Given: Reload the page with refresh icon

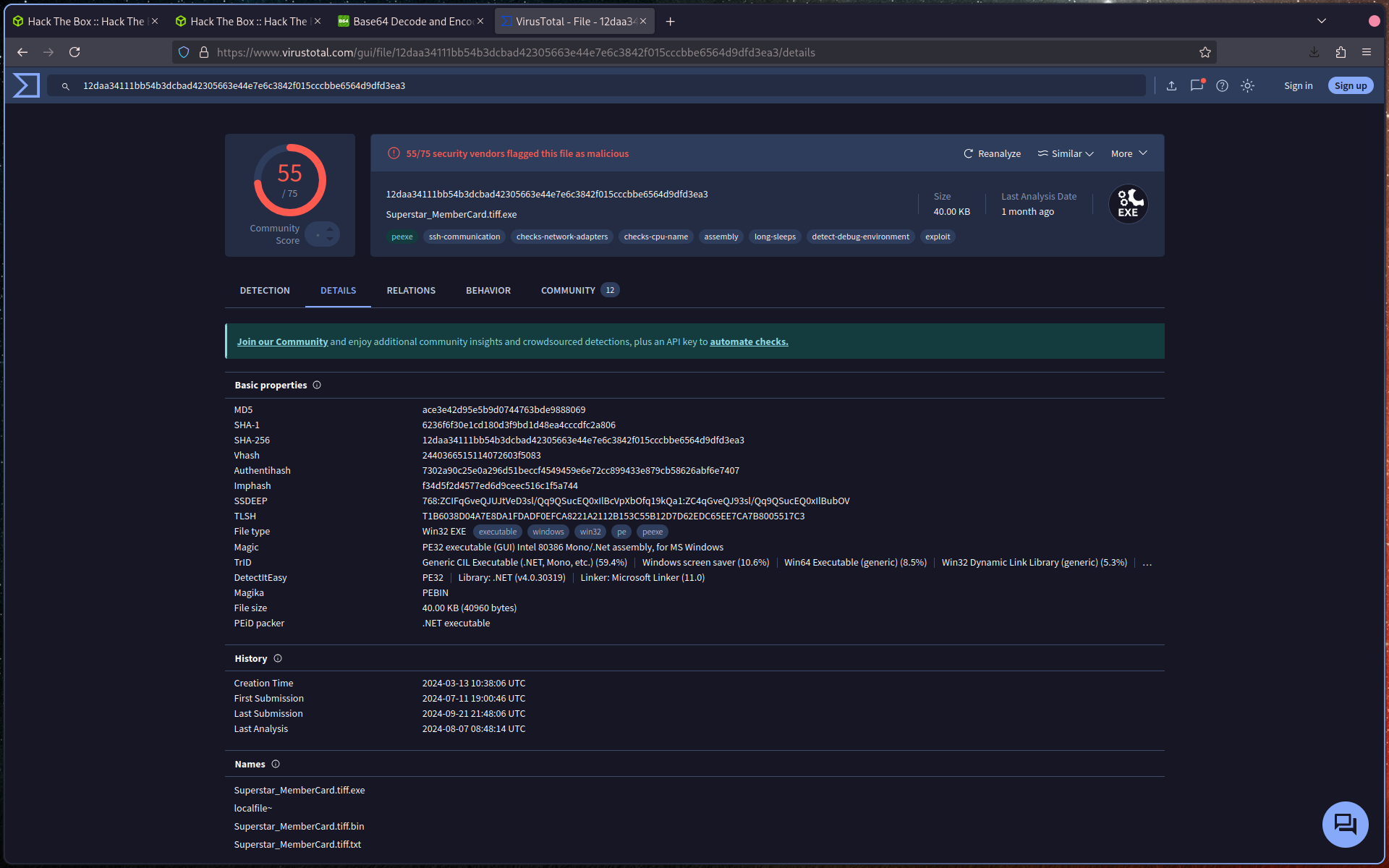Looking at the screenshot, I should [75, 52].
